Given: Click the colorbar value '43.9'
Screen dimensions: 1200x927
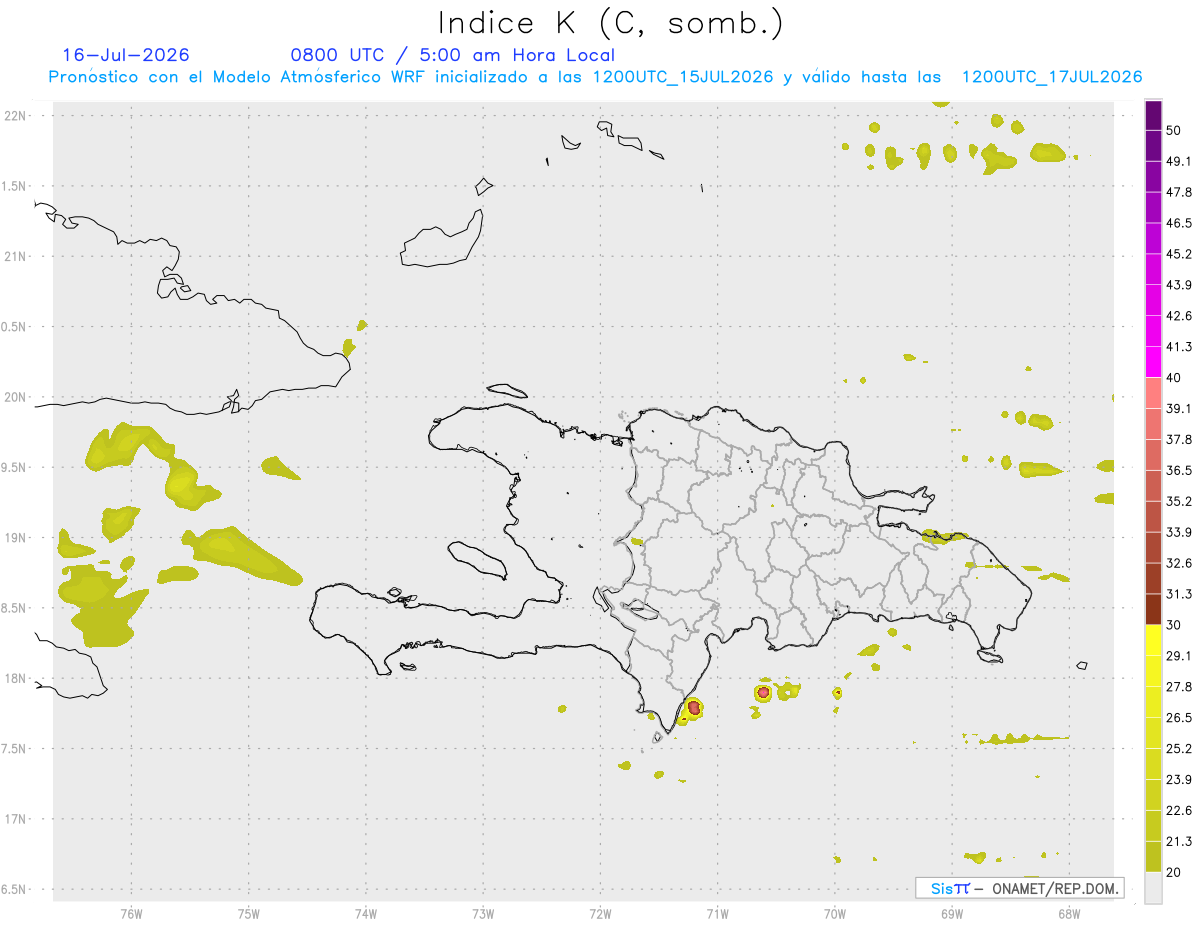Looking at the screenshot, I should point(1179,285).
